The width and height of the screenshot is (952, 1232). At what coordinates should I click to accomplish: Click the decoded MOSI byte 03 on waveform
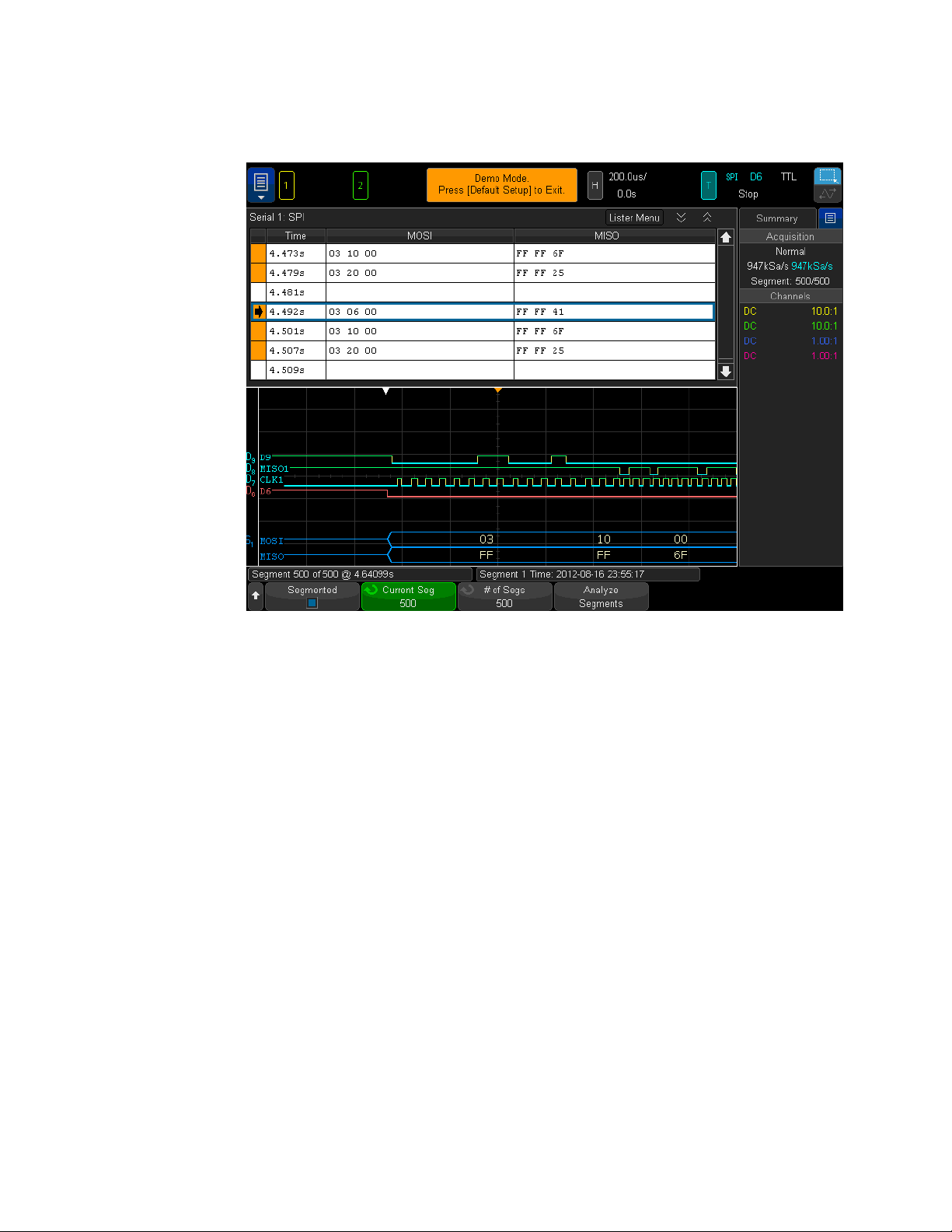click(x=486, y=539)
